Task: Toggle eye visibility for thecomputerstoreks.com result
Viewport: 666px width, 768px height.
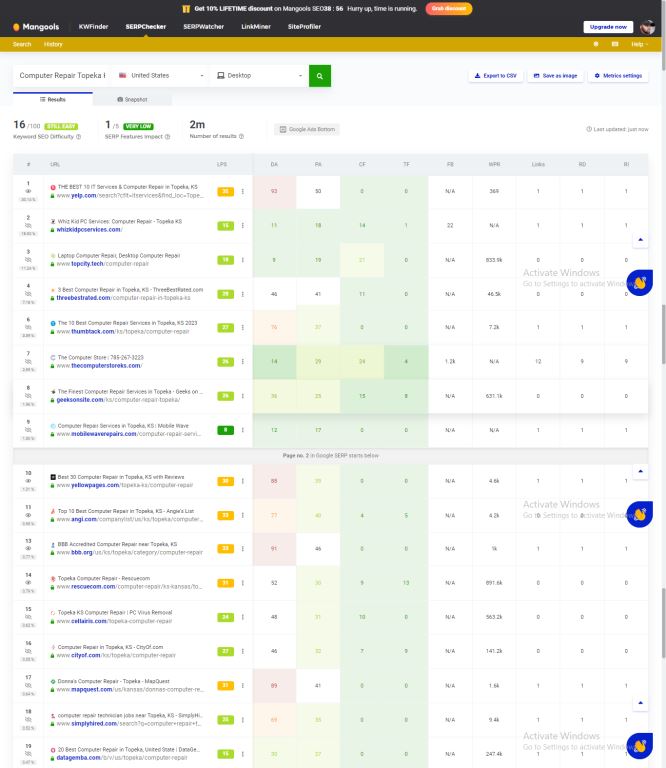Action: tap(28, 361)
